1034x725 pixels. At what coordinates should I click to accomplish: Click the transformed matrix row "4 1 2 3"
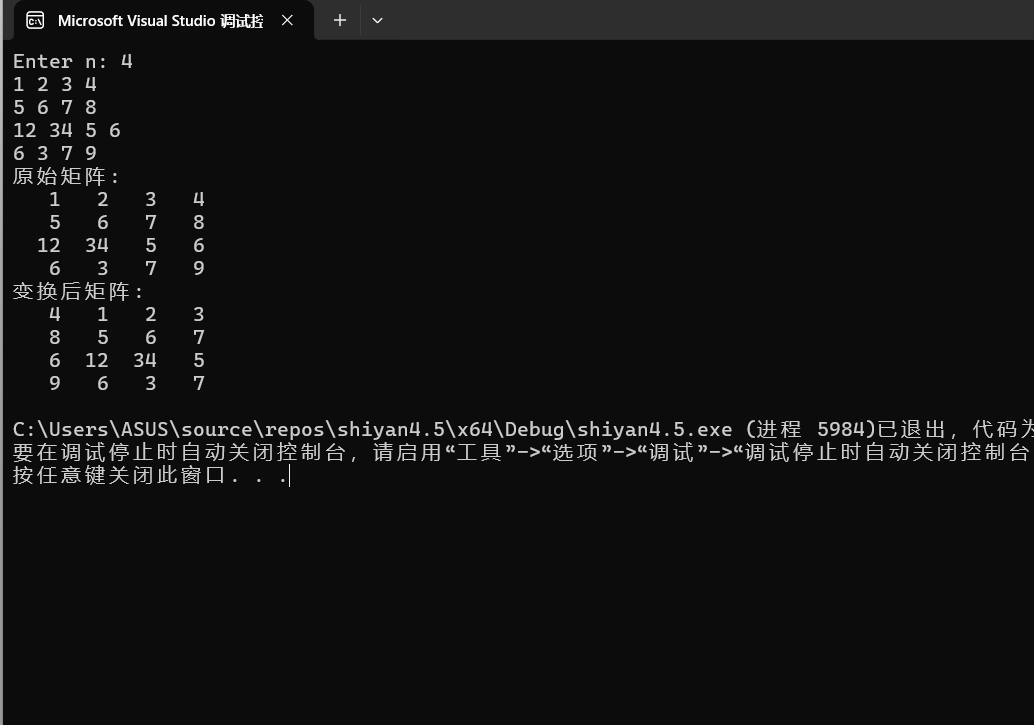tap(127, 314)
